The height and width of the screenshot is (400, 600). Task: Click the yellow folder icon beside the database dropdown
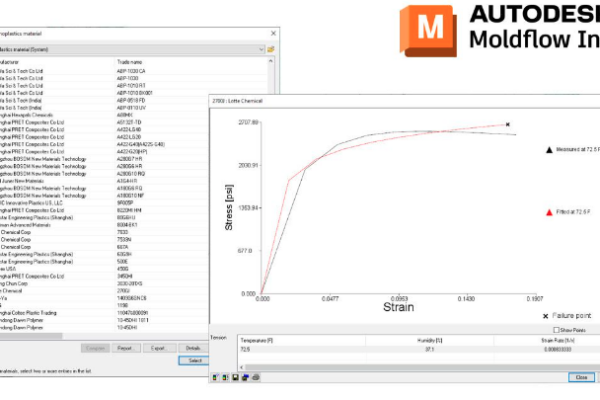click(x=271, y=49)
